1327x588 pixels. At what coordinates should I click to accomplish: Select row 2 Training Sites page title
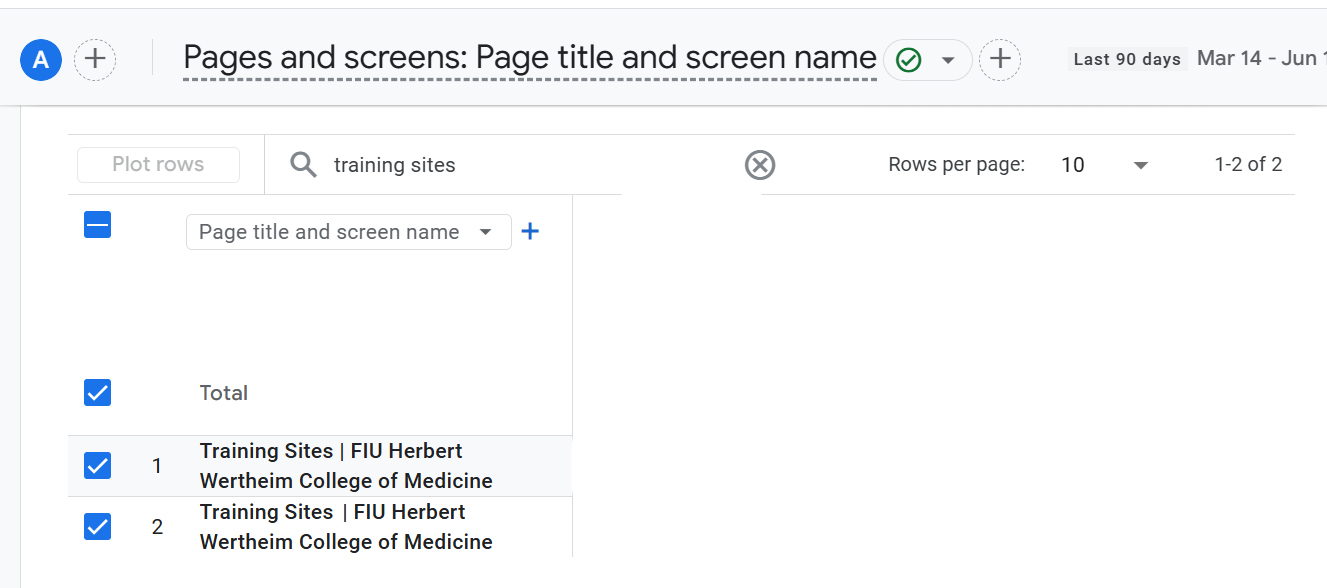click(346, 527)
